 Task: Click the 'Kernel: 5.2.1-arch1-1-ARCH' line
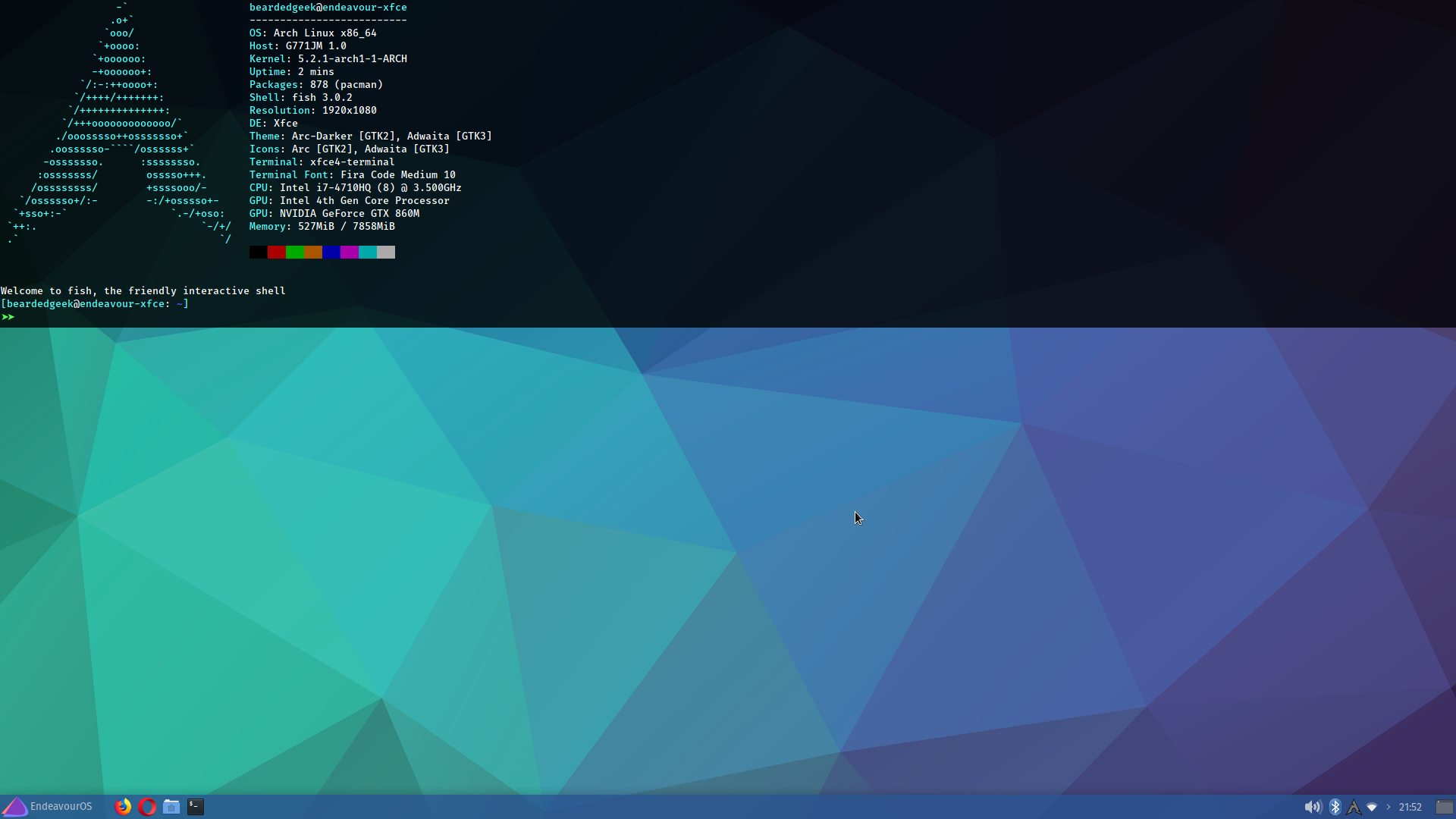click(328, 59)
